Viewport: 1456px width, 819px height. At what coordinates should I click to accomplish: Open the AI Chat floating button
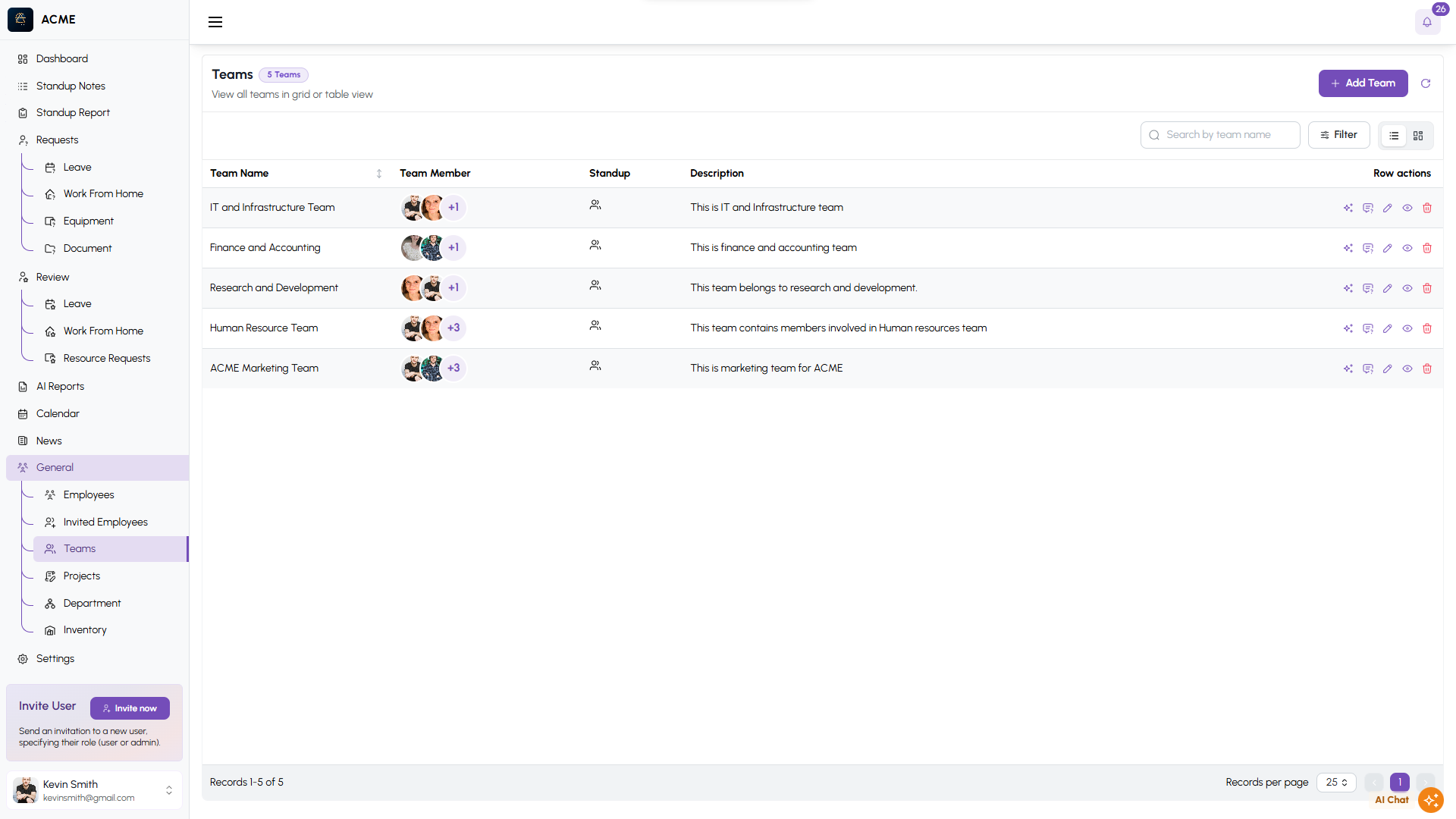1430,799
